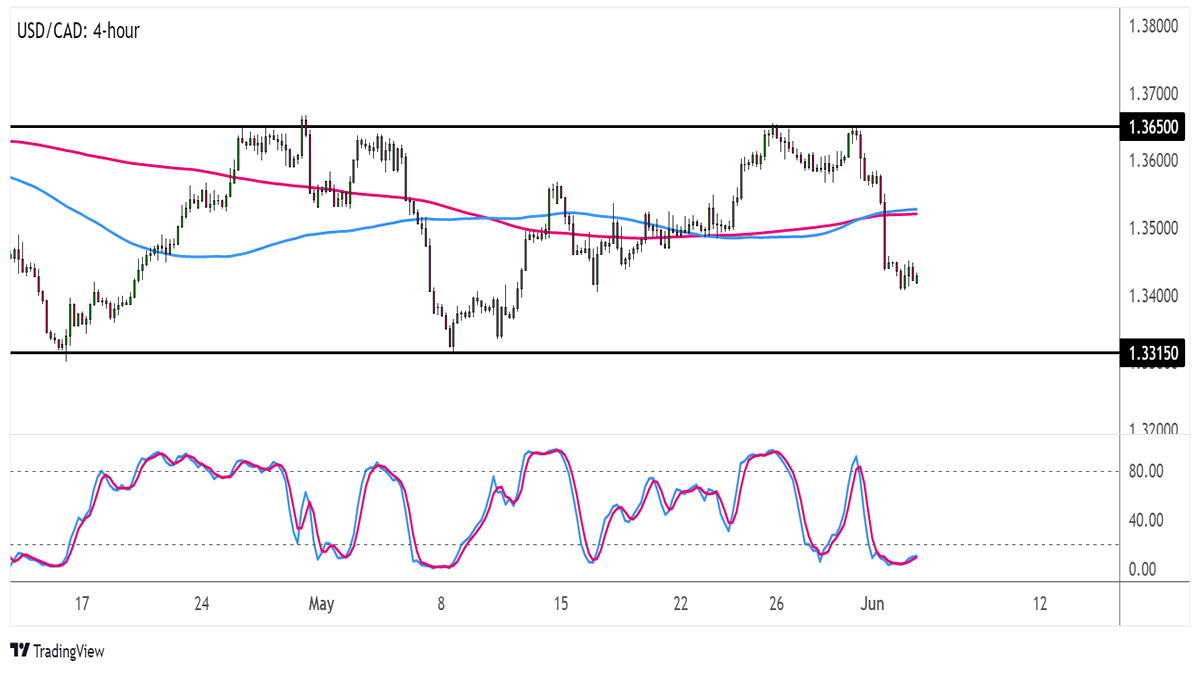1200x675 pixels.
Task: Click the 15 date marker on the time axis
Action: point(560,604)
